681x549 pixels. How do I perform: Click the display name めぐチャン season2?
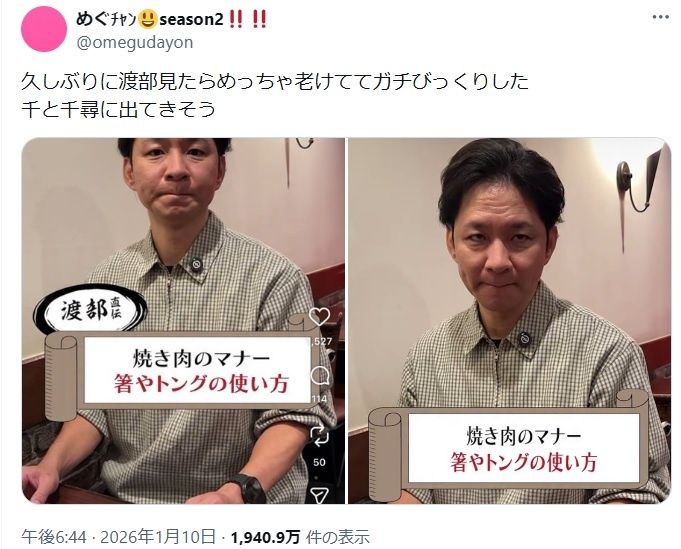pos(149,19)
